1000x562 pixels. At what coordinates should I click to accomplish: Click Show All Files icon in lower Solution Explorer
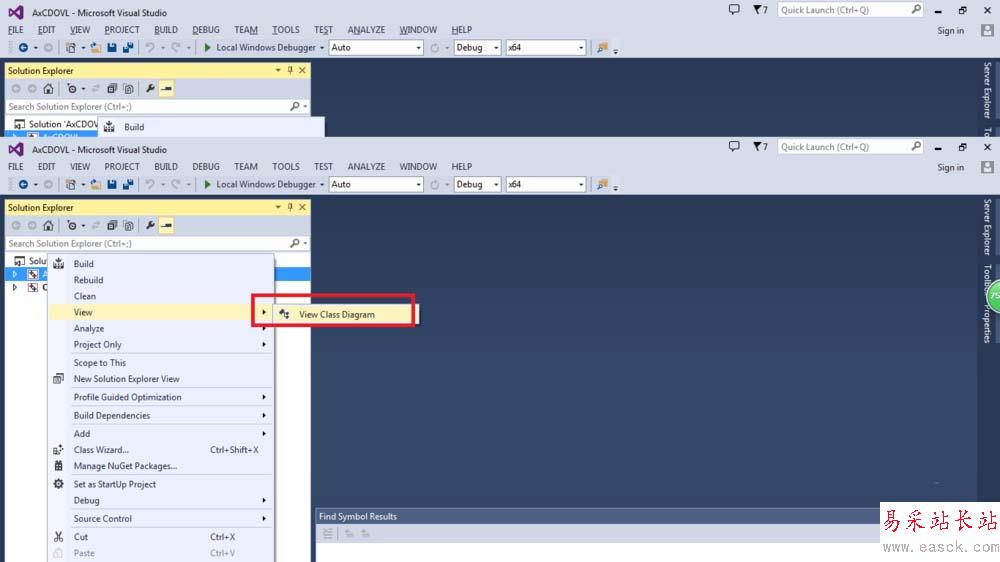click(128, 225)
